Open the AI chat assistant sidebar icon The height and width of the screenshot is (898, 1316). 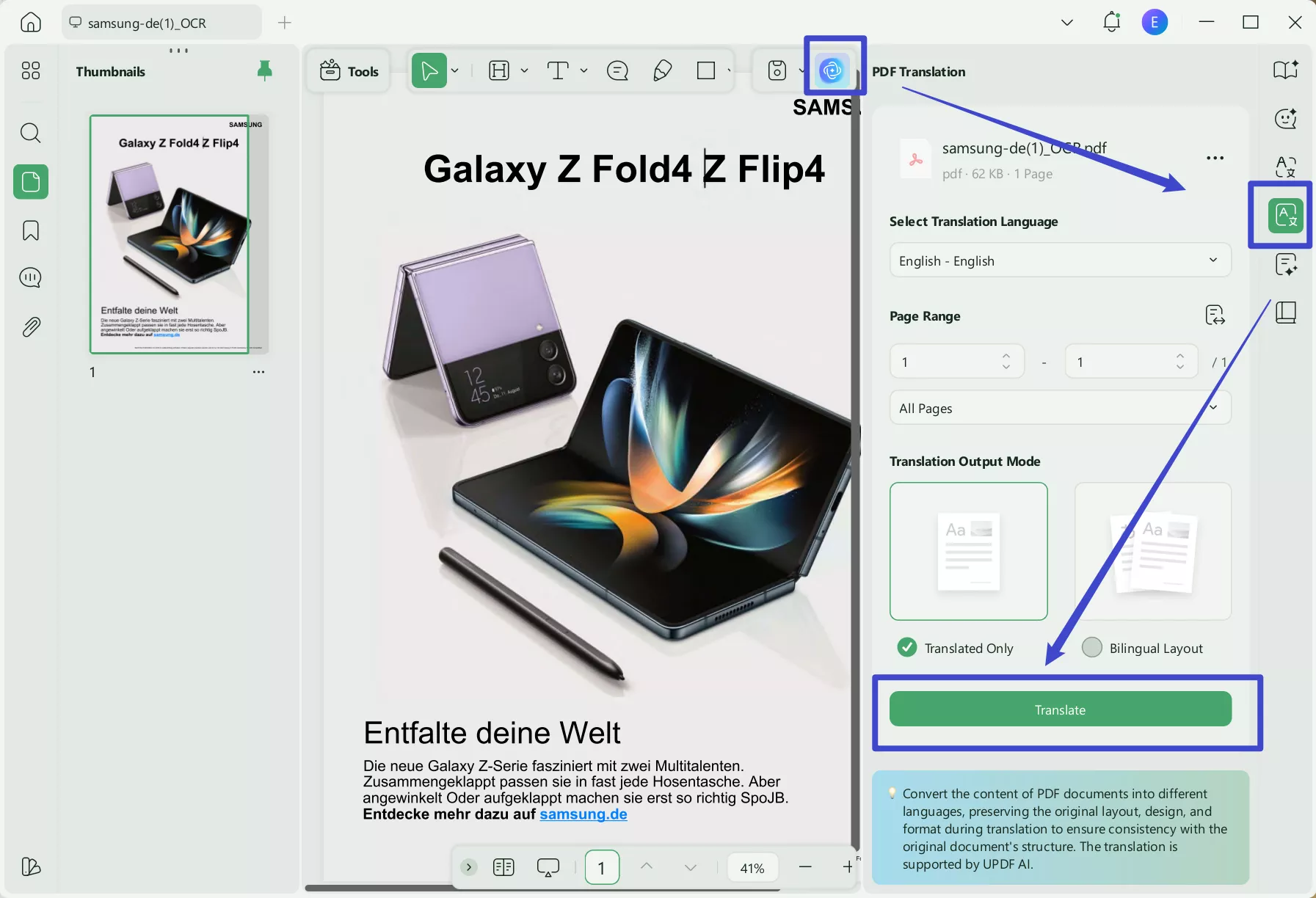1285,118
